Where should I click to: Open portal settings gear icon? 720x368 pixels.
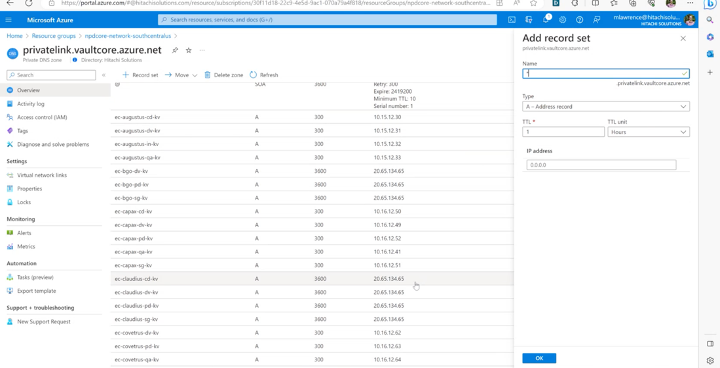tap(562, 20)
